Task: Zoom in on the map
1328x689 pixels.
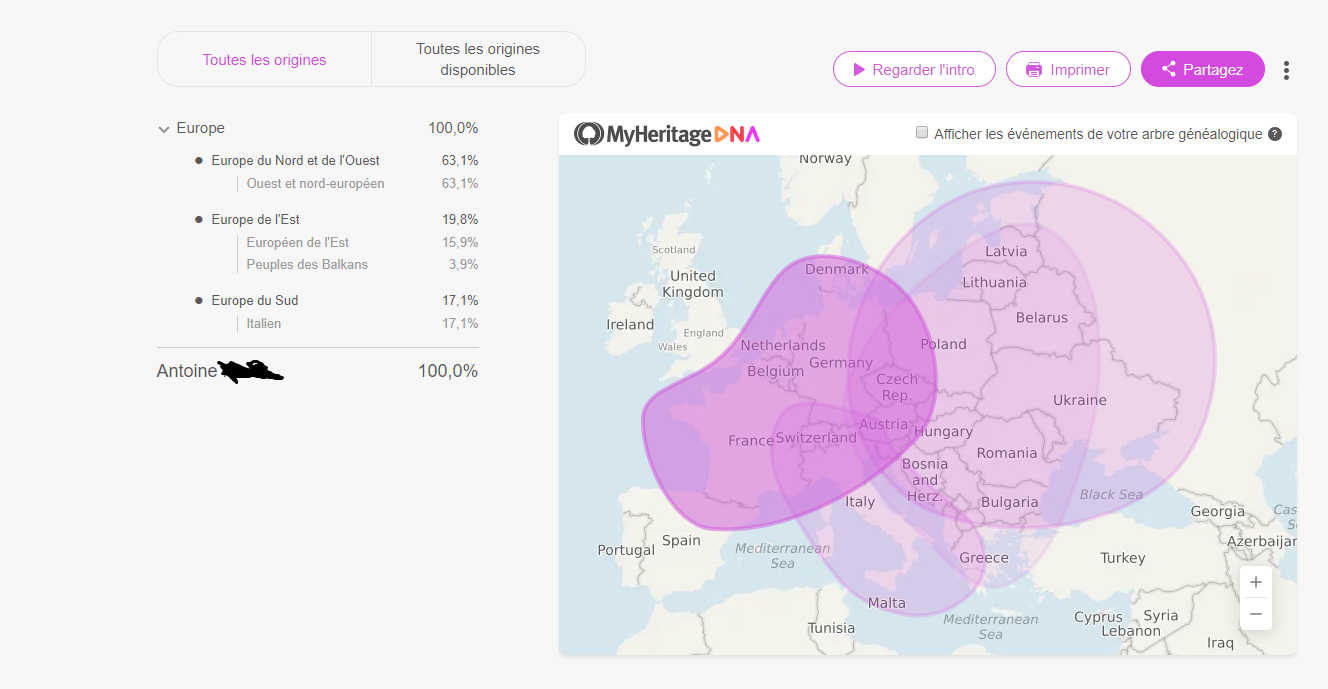Action: 1256,582
